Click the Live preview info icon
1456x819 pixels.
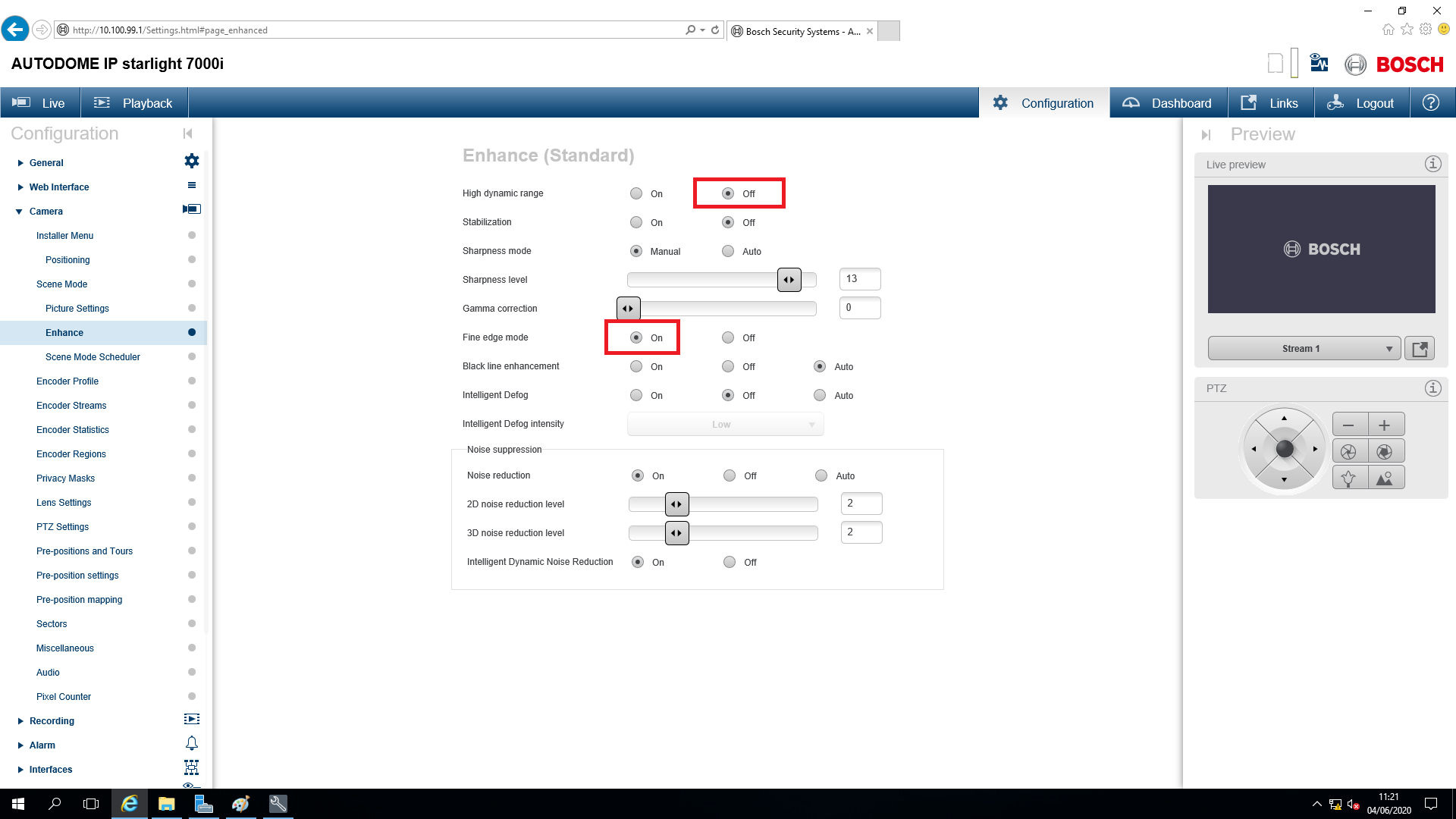(x=1432, y=164)
